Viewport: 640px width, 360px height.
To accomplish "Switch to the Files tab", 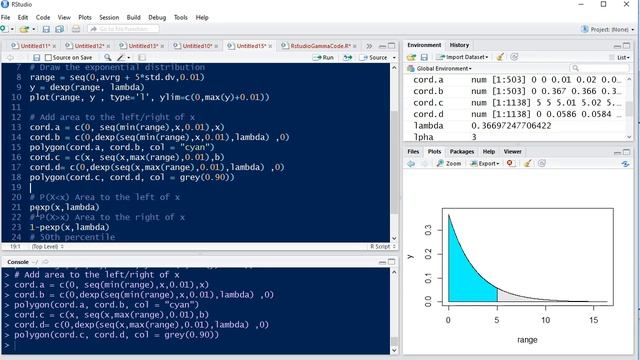I will (x=413, y=151).
